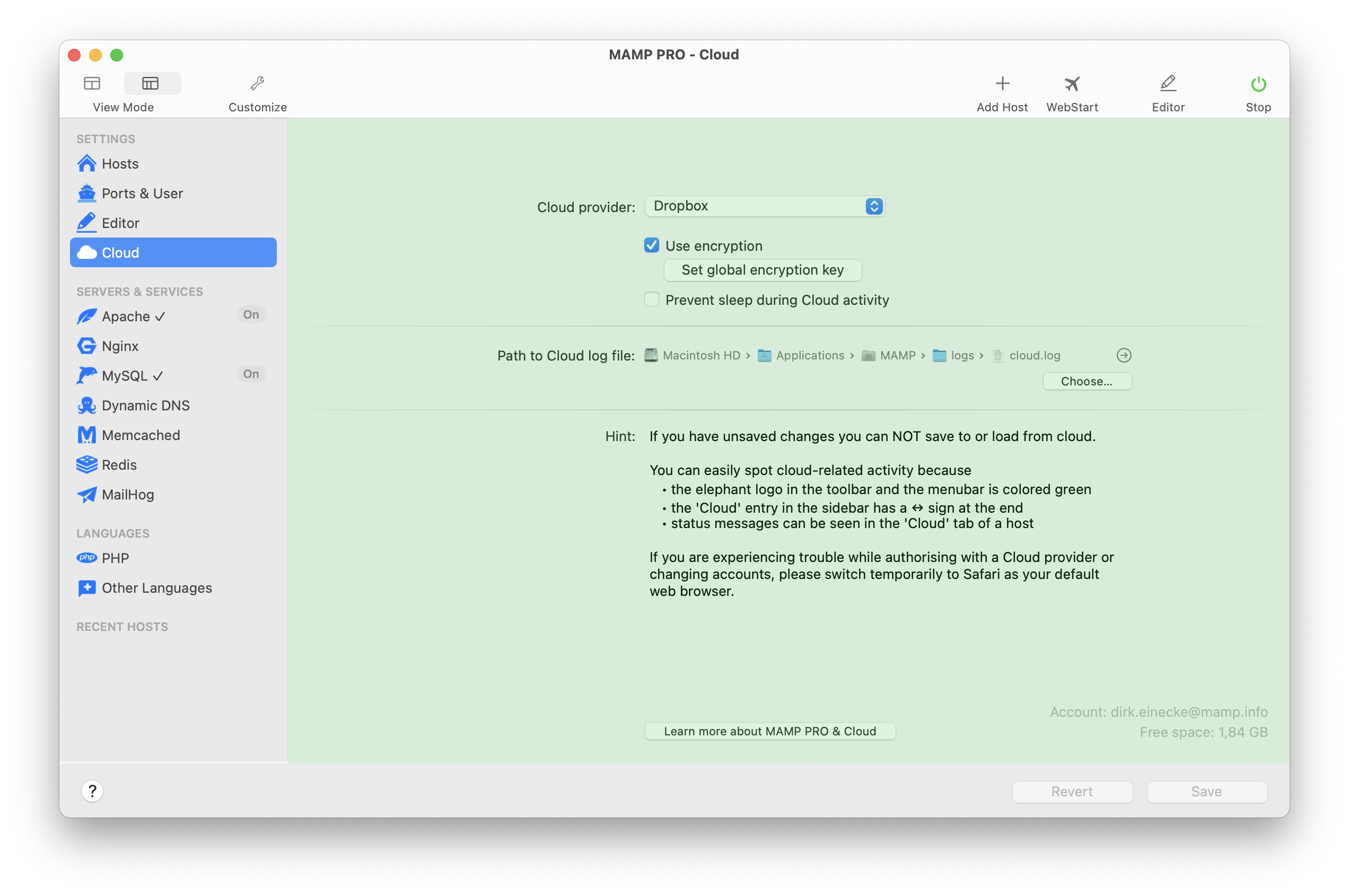Select the expanded view mode icon
1349x896 pixels.
150,83
